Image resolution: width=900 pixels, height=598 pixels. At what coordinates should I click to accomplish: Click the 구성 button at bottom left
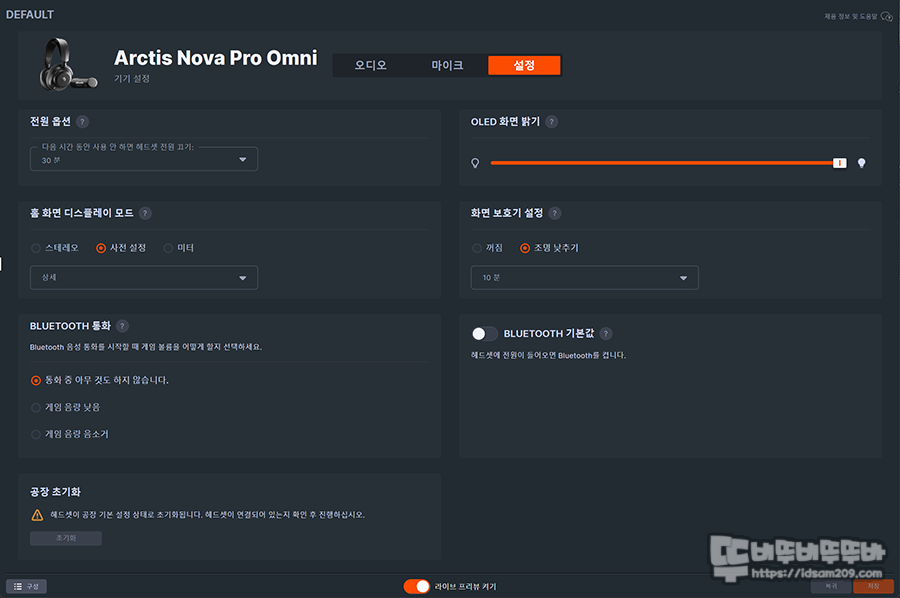click(x=26, y=586)
